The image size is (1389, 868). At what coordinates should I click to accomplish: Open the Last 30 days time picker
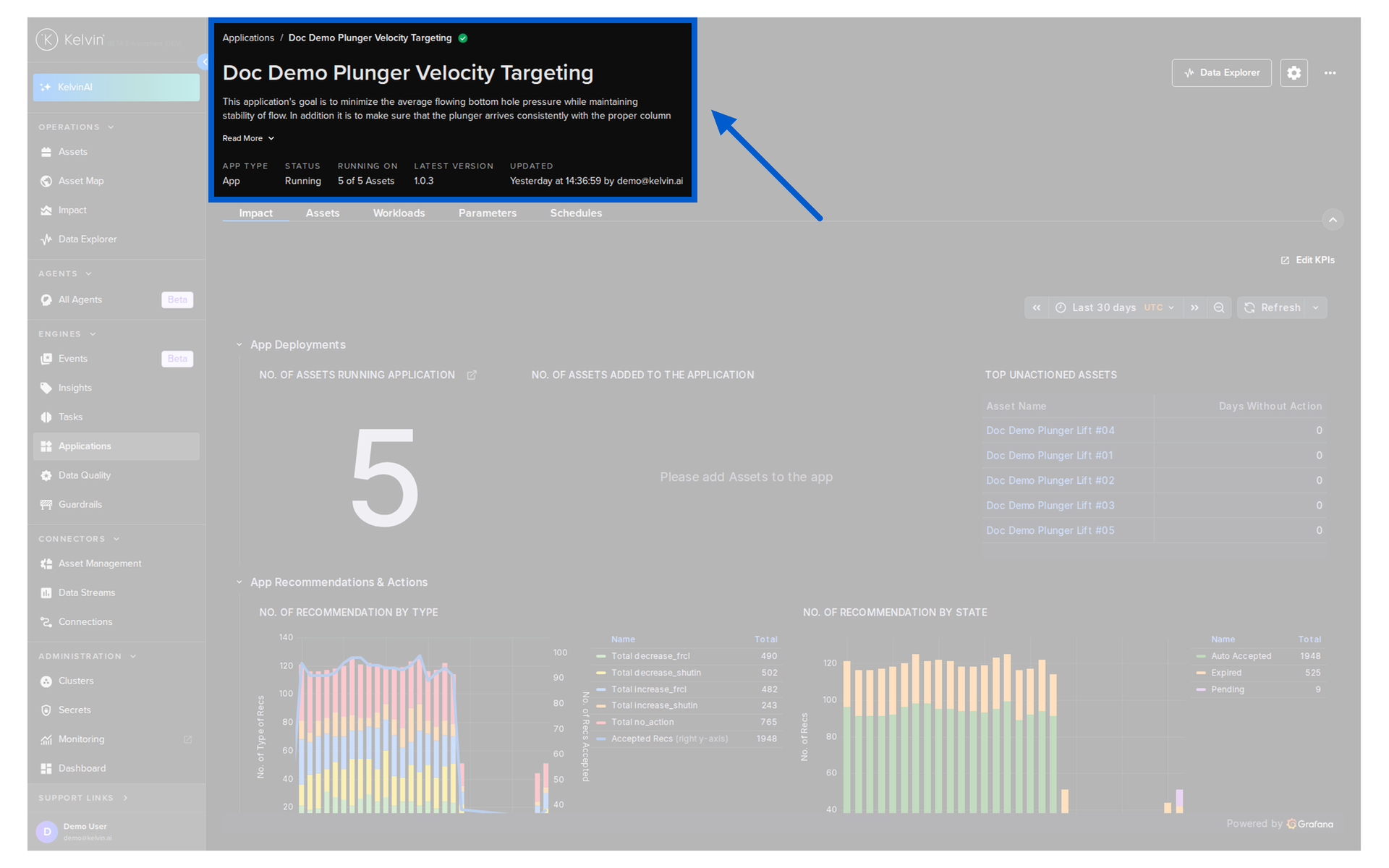pyautogui.click(x=1114, y=307)
